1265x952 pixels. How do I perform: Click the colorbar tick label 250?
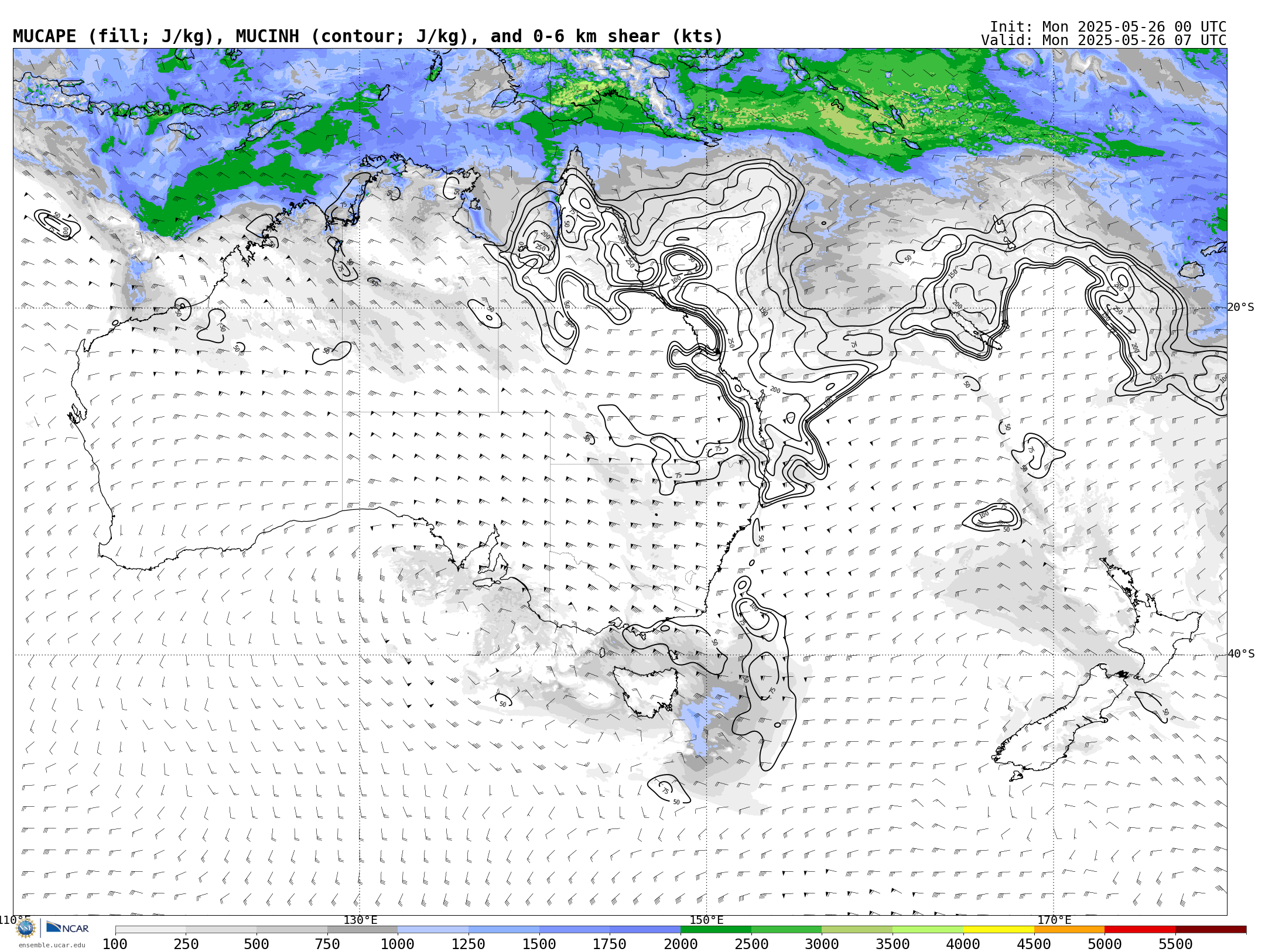(186, 944)
